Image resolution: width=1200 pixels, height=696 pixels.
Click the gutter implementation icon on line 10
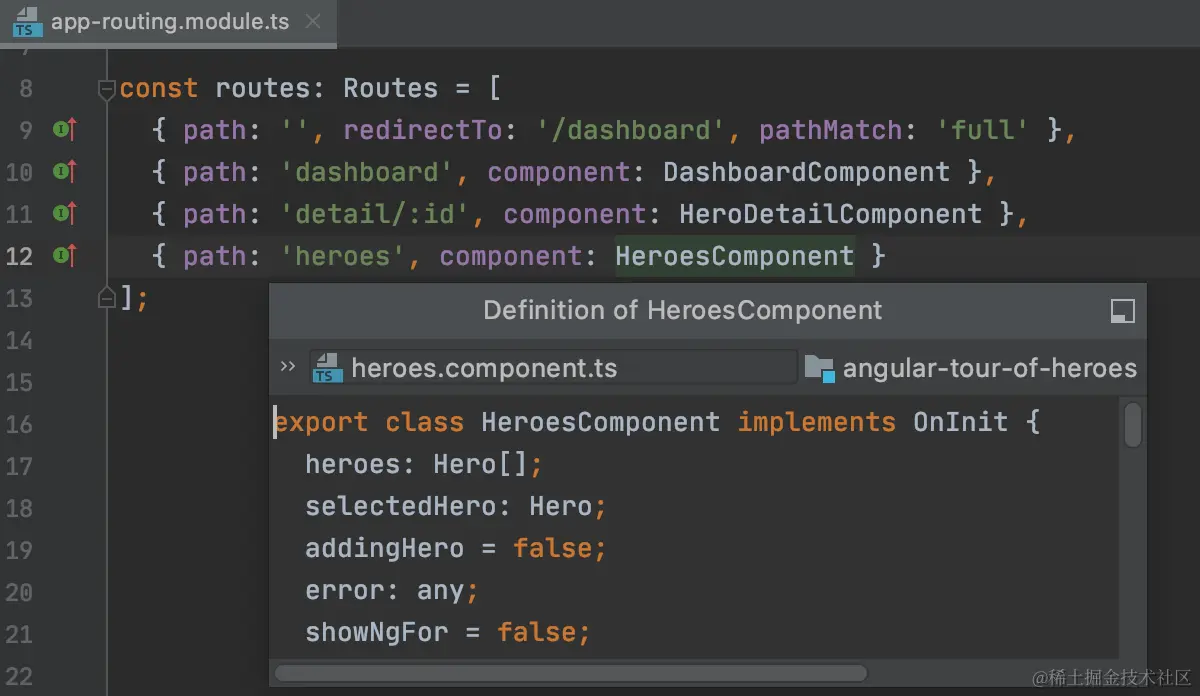click(x=65, y=172)
